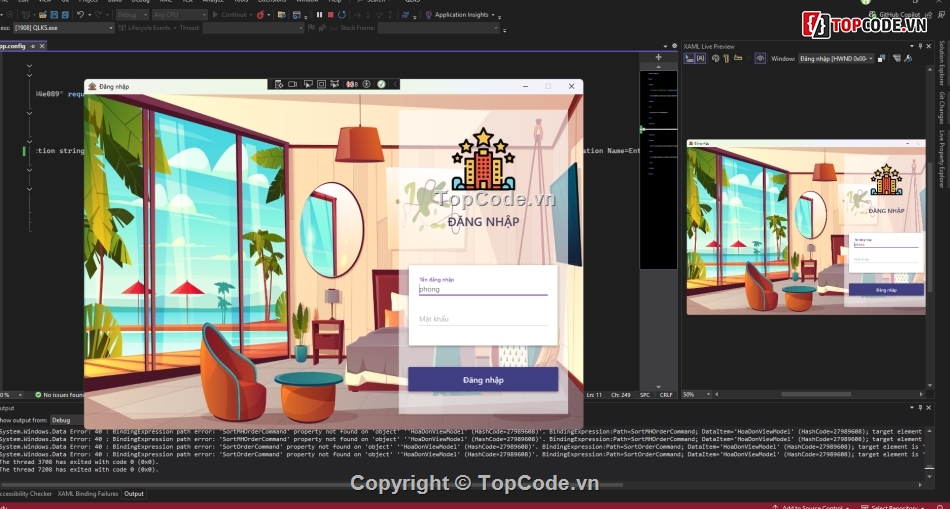Click the Undo arrow icon

[x=81, y=15]
